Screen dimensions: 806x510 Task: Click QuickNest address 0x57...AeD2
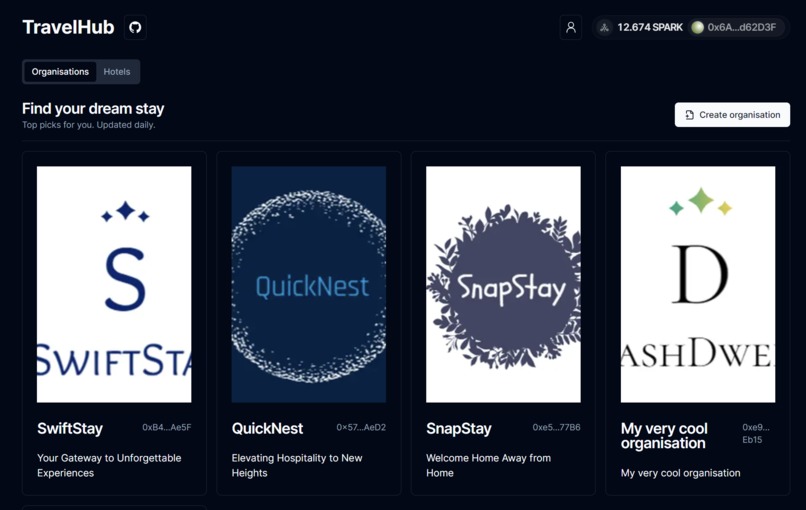361,427
